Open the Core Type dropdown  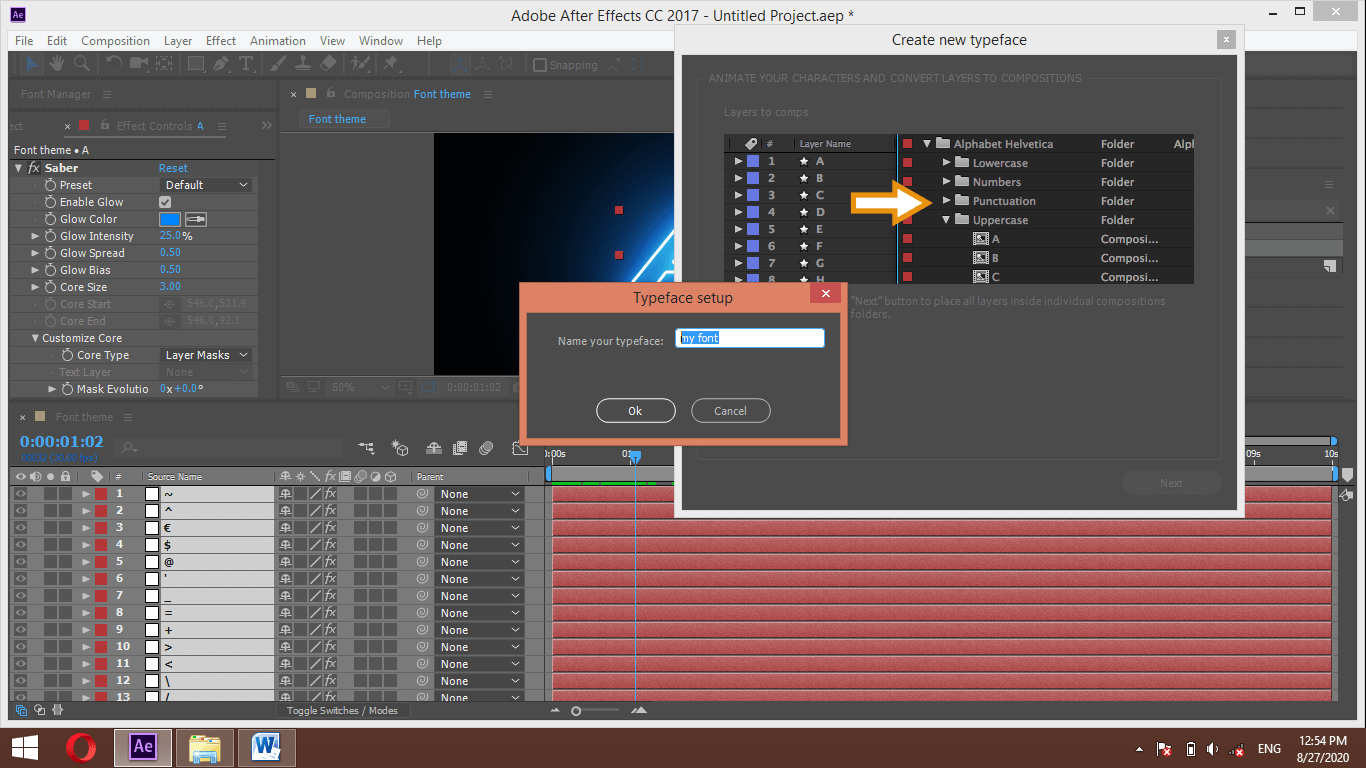point(206,355)
